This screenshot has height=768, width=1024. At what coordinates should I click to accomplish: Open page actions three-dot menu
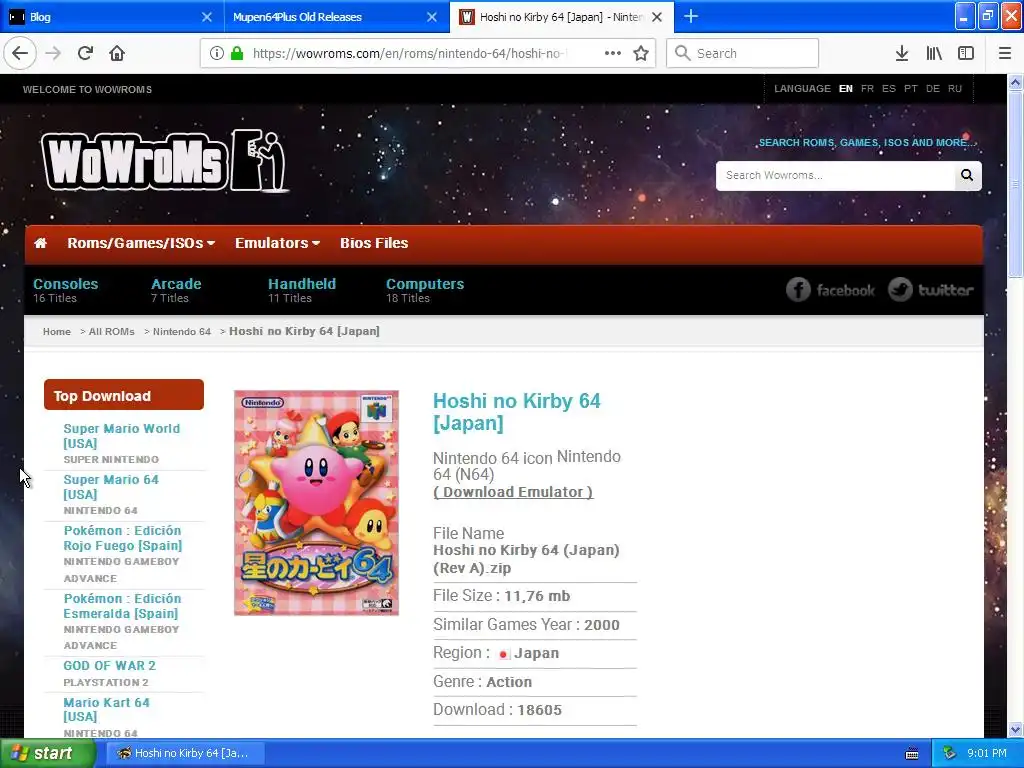coord(613,54)
